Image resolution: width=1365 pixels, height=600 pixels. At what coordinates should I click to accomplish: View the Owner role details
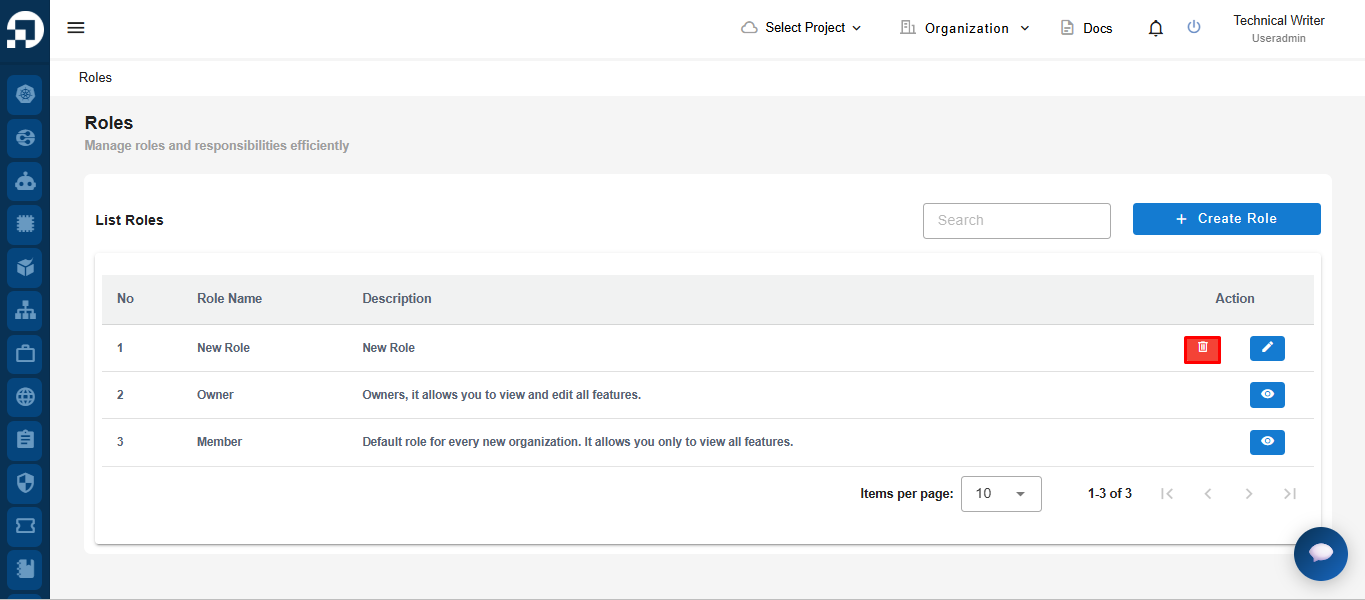click(1267, 395)
